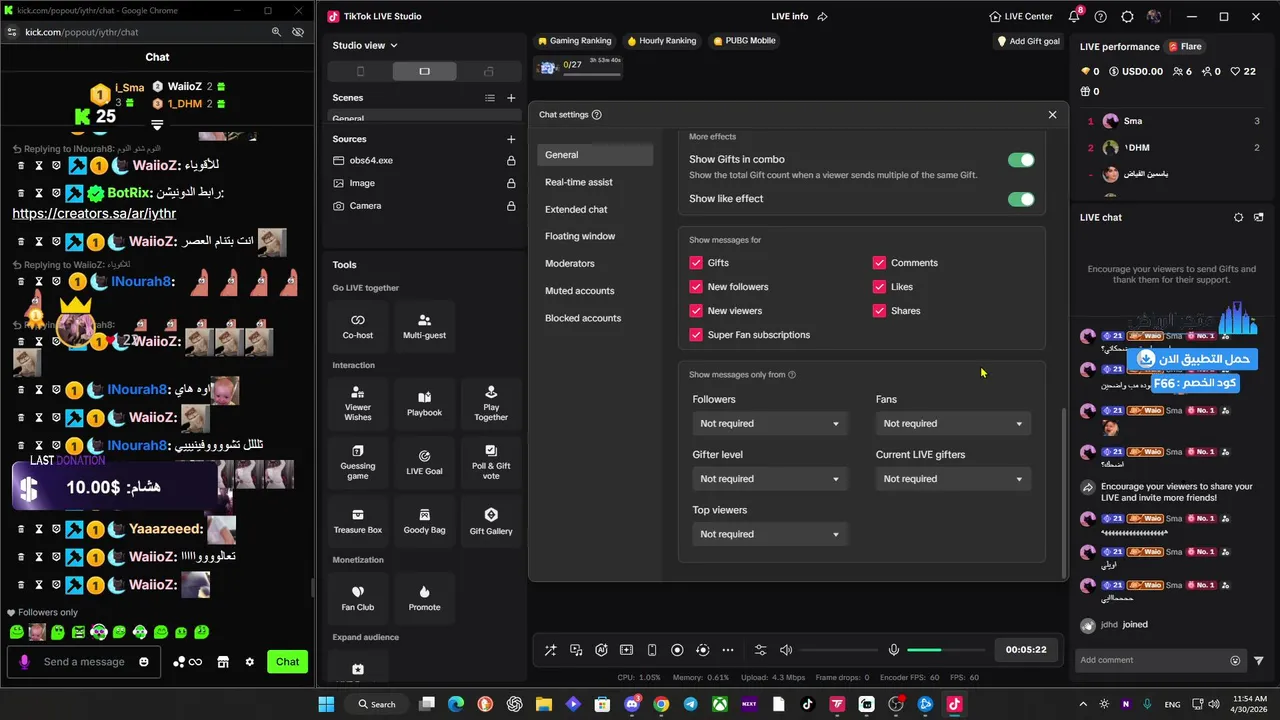Open Moderators settings section
Image resolution: width=1280 pixels, height=720 pixels.
point(595,263)
